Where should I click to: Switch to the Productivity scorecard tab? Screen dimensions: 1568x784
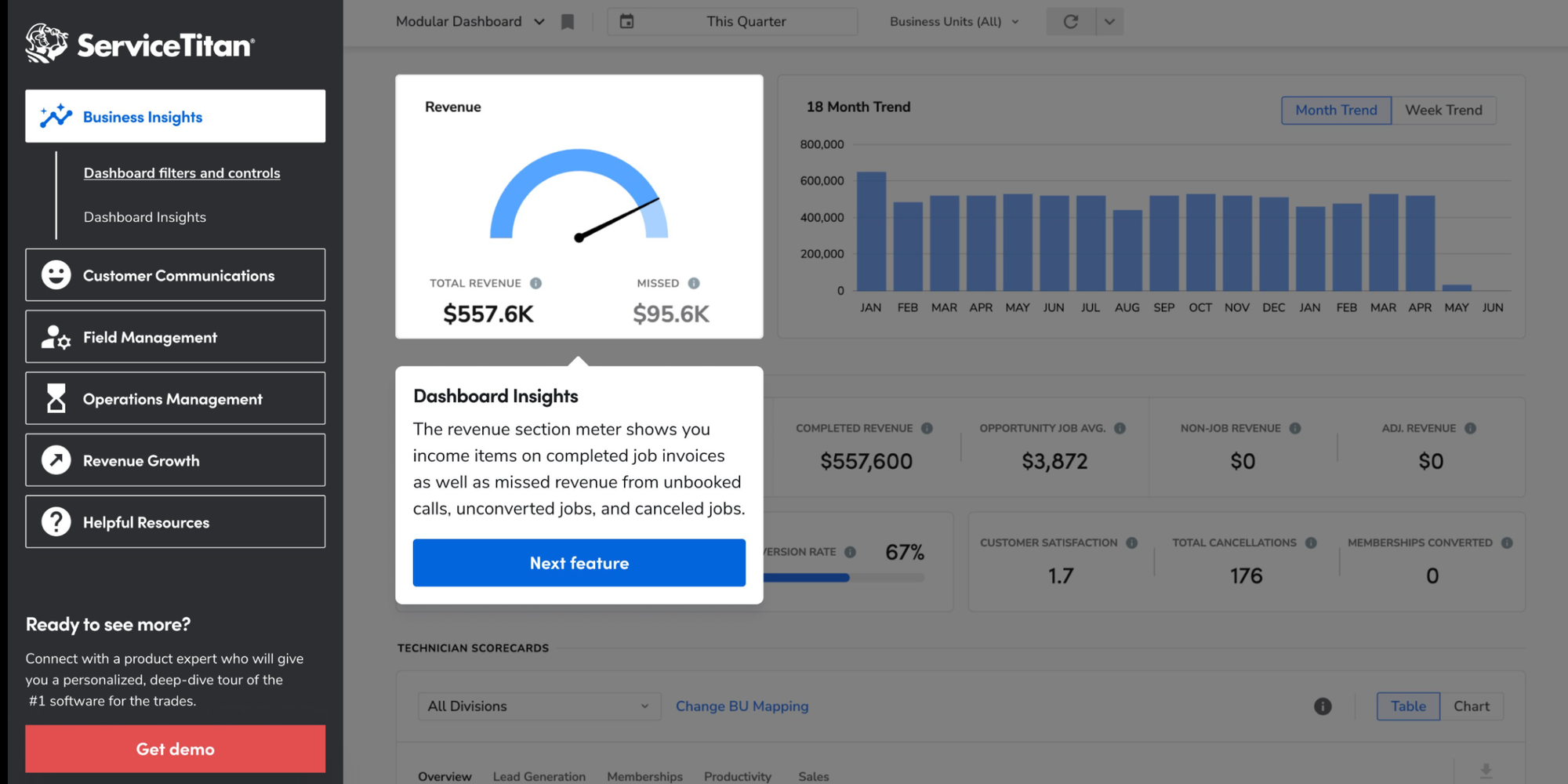click(x=738, y=776)
